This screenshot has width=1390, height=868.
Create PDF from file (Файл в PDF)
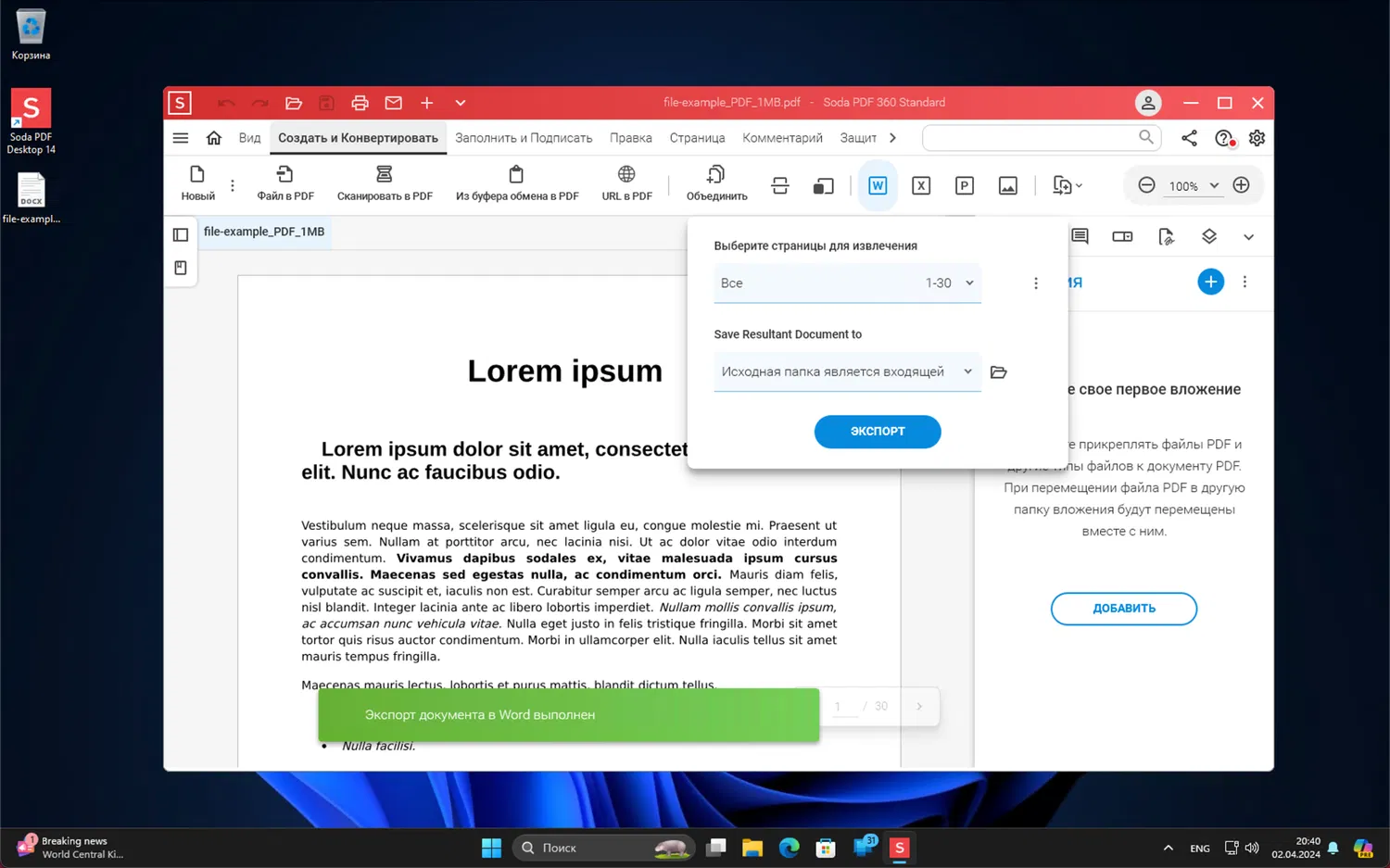pos(285,182)
